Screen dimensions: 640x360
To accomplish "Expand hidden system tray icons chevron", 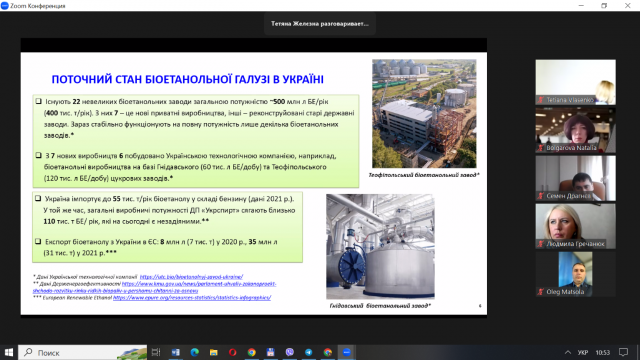I will [568, 352].
